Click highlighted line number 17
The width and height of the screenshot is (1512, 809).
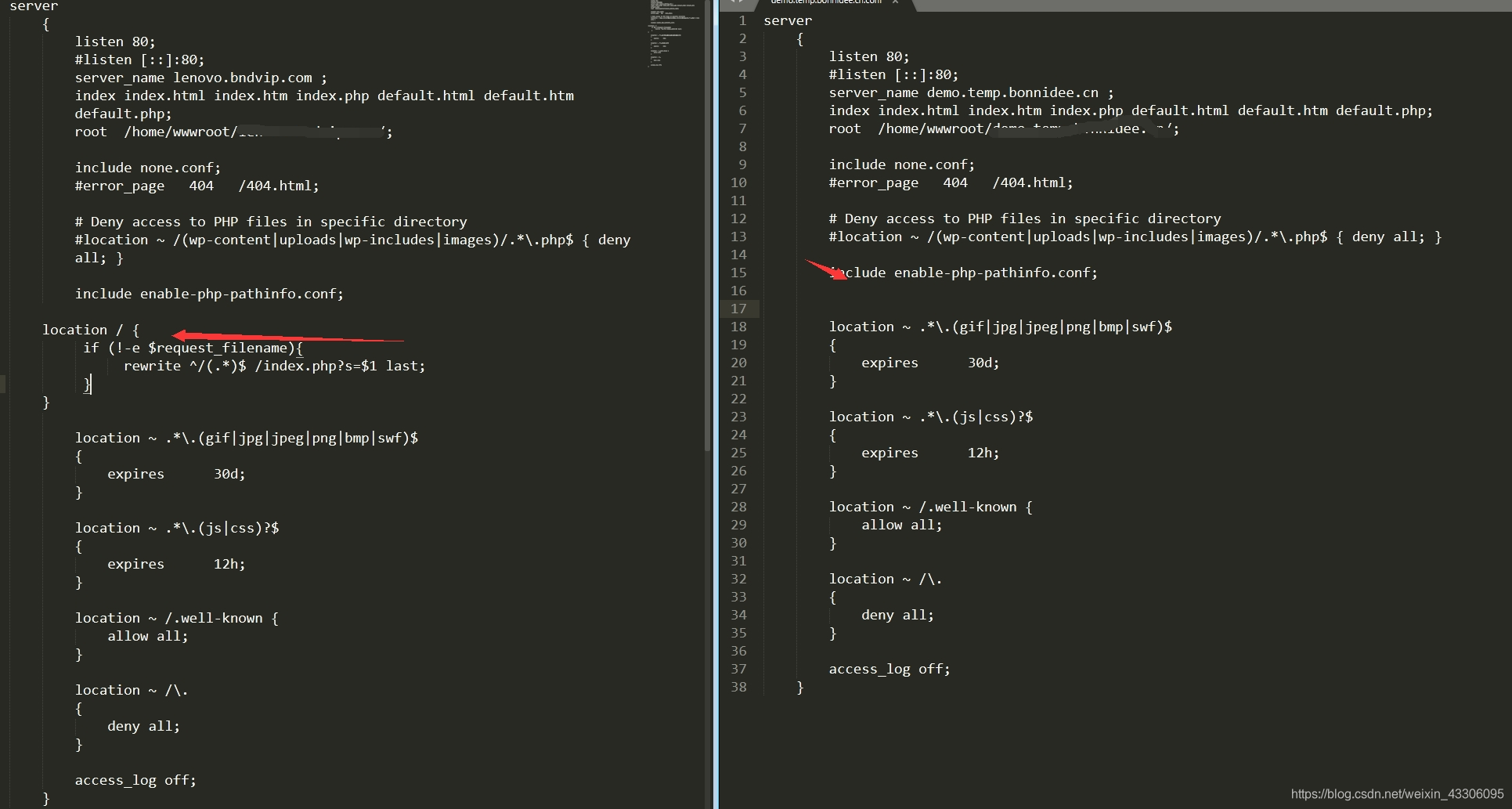pos(738,309)
